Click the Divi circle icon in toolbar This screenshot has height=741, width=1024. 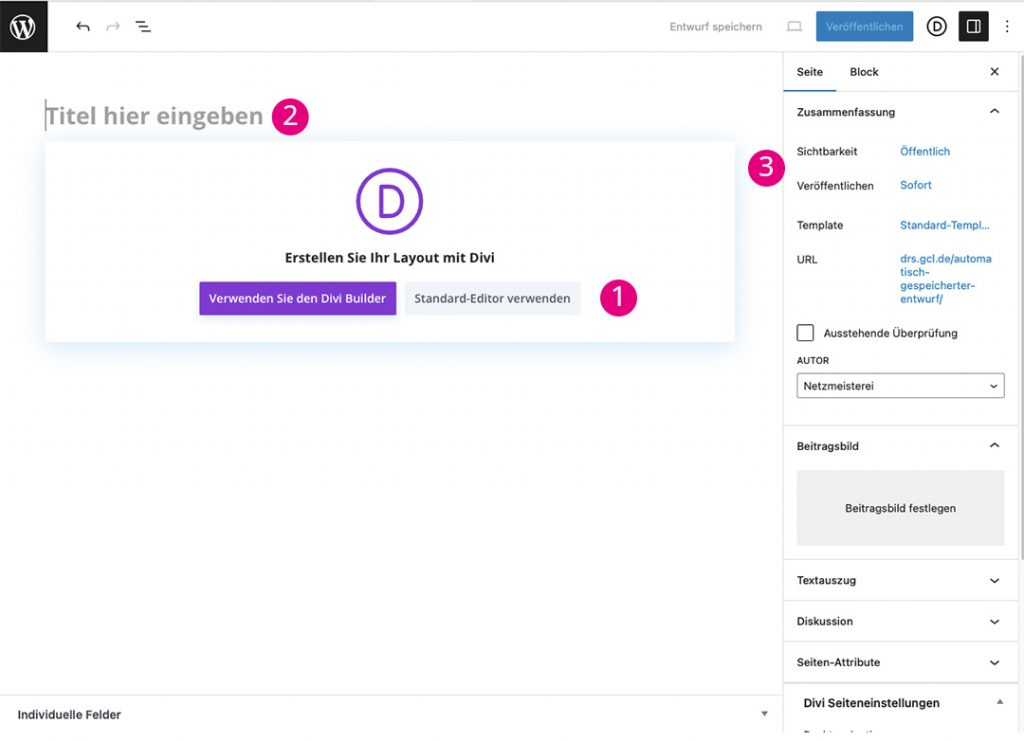[936, 27]
